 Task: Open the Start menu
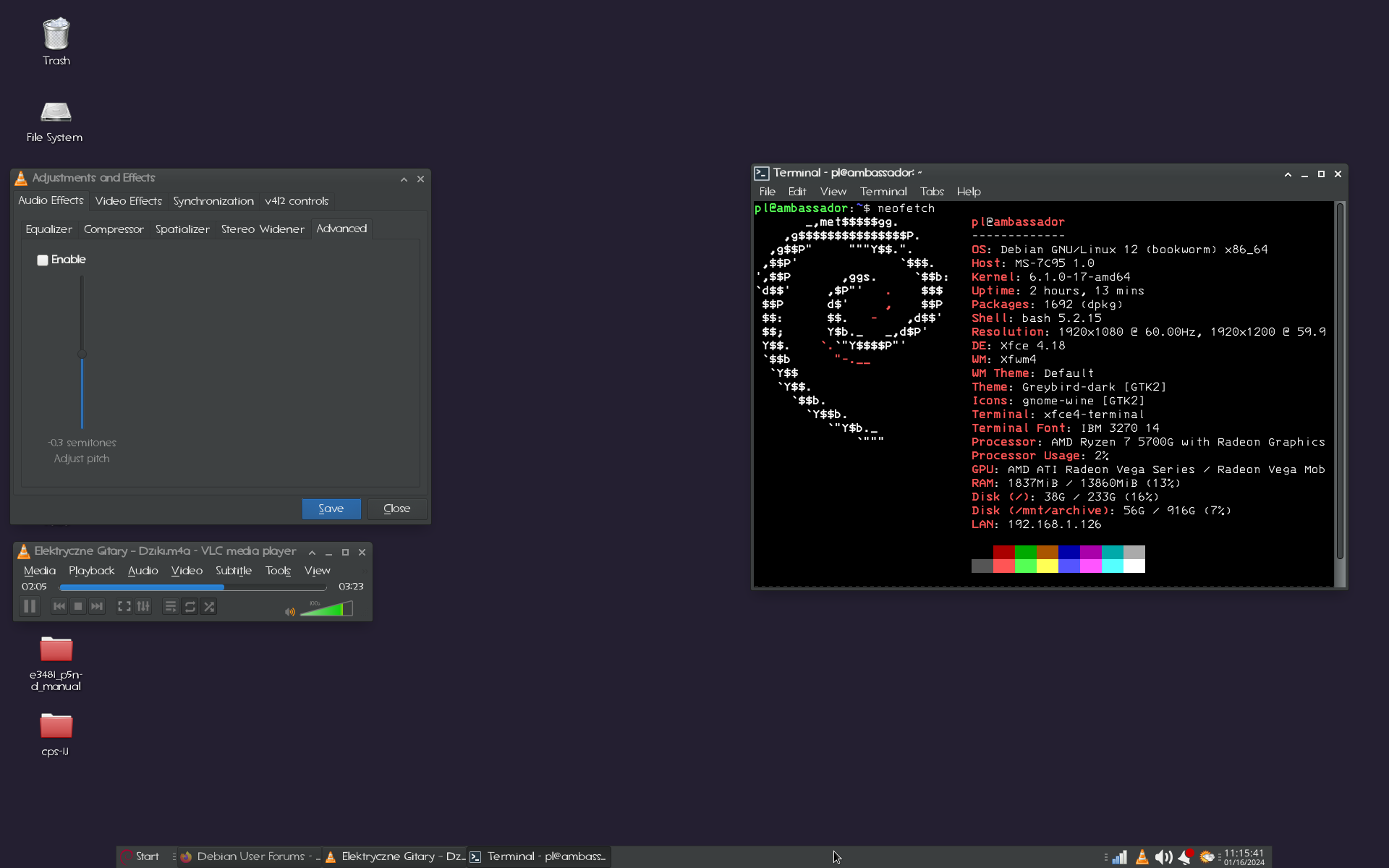tap(140, 856)
